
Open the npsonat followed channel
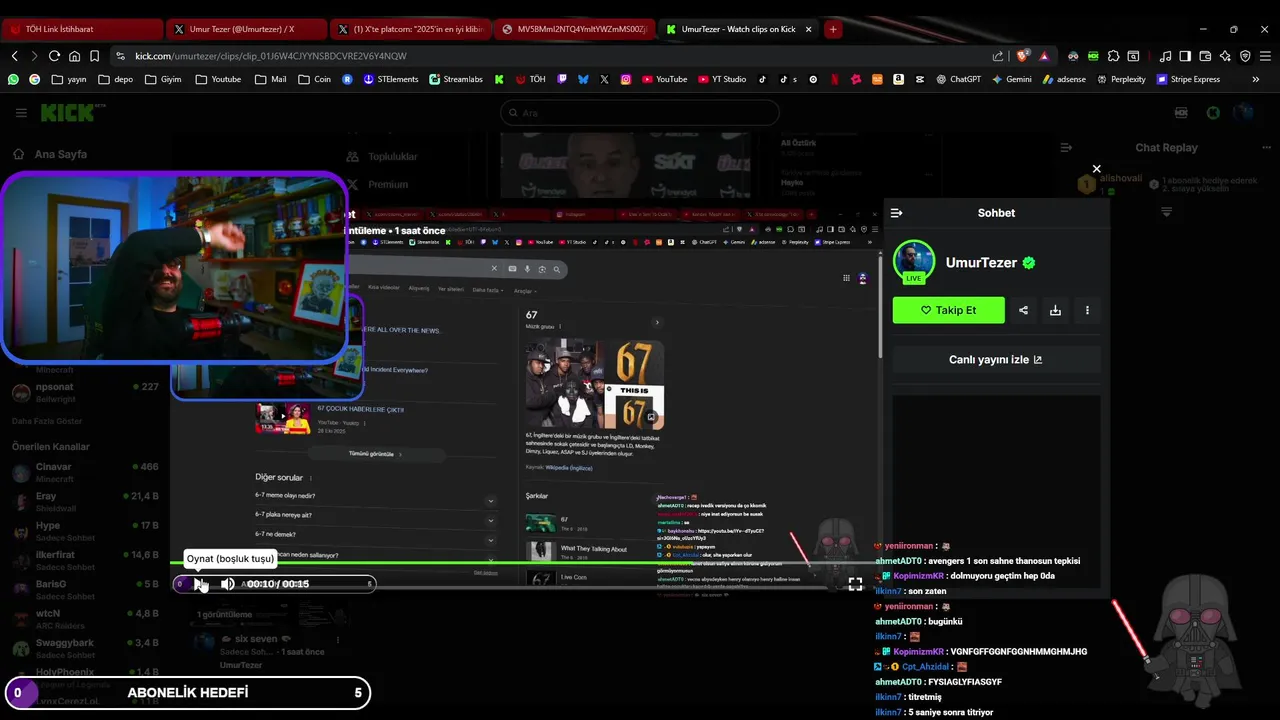point(85,392)
